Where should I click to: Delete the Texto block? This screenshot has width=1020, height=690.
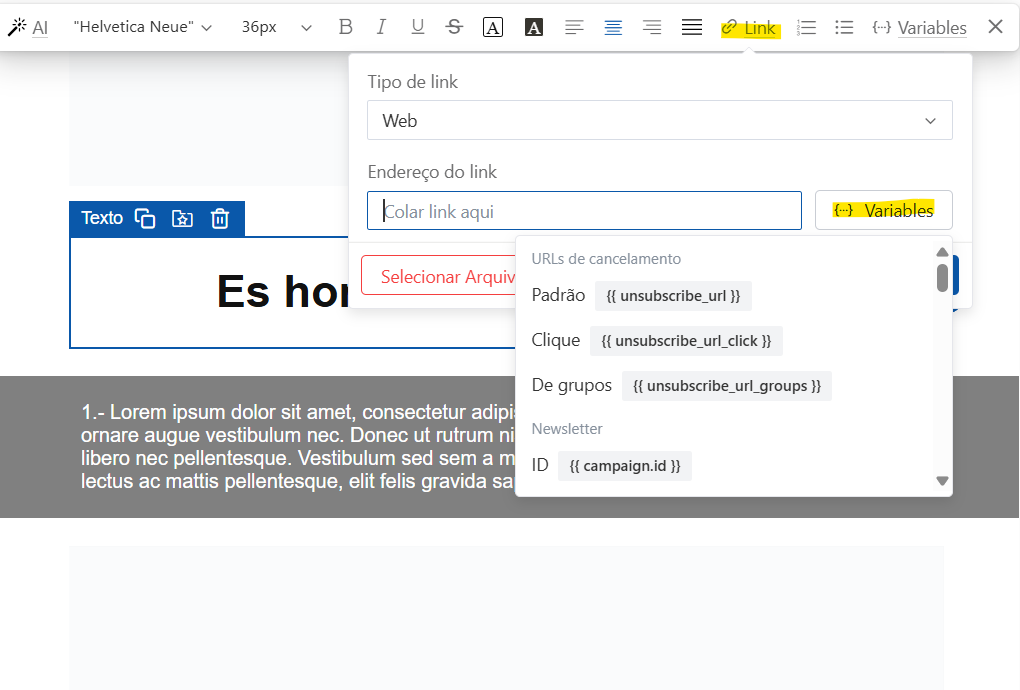220,219
